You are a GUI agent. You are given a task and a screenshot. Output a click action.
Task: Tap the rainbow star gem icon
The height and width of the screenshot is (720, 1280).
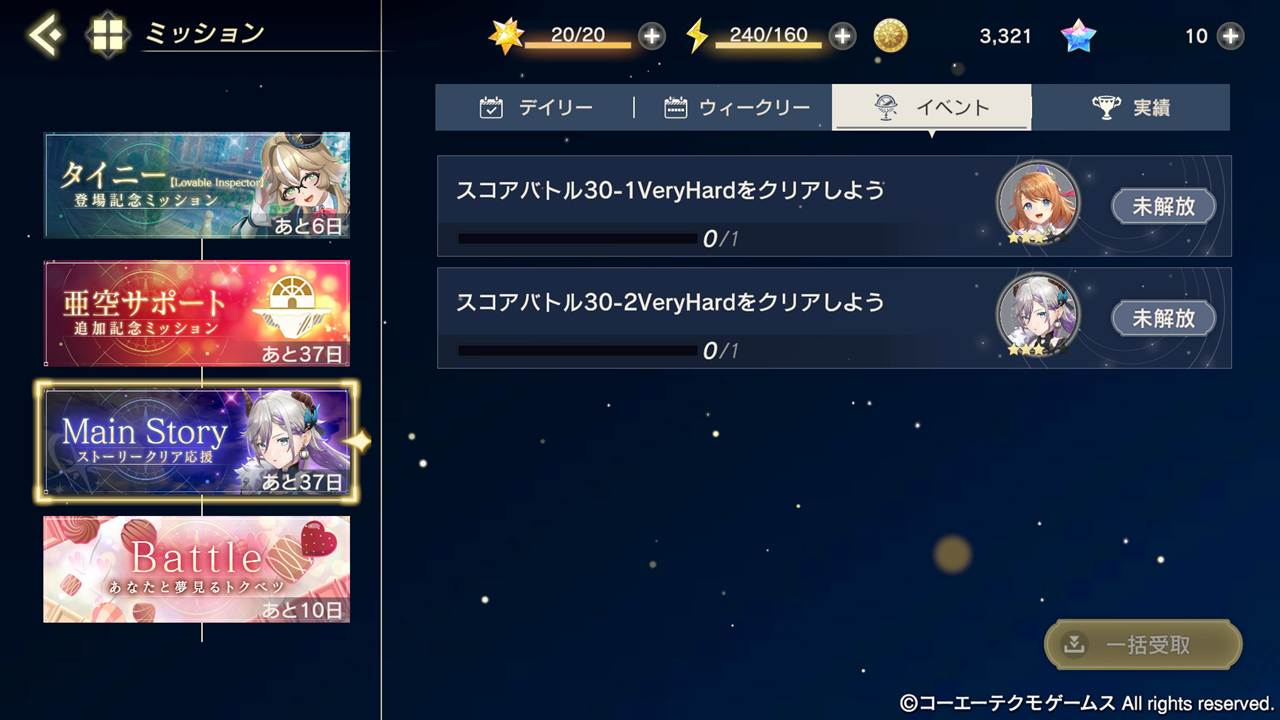point(1078,37)
